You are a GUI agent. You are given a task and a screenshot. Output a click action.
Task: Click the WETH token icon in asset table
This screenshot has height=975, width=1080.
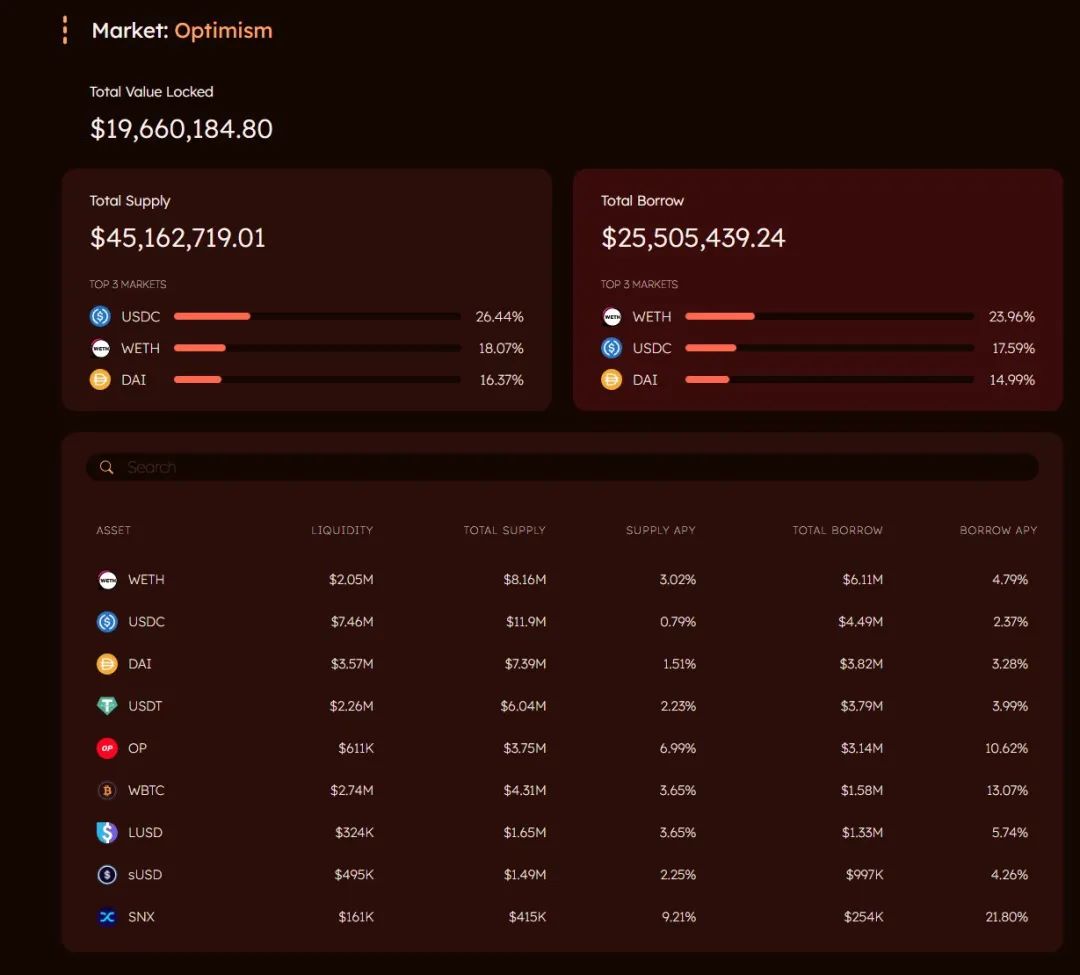(107, 580)
